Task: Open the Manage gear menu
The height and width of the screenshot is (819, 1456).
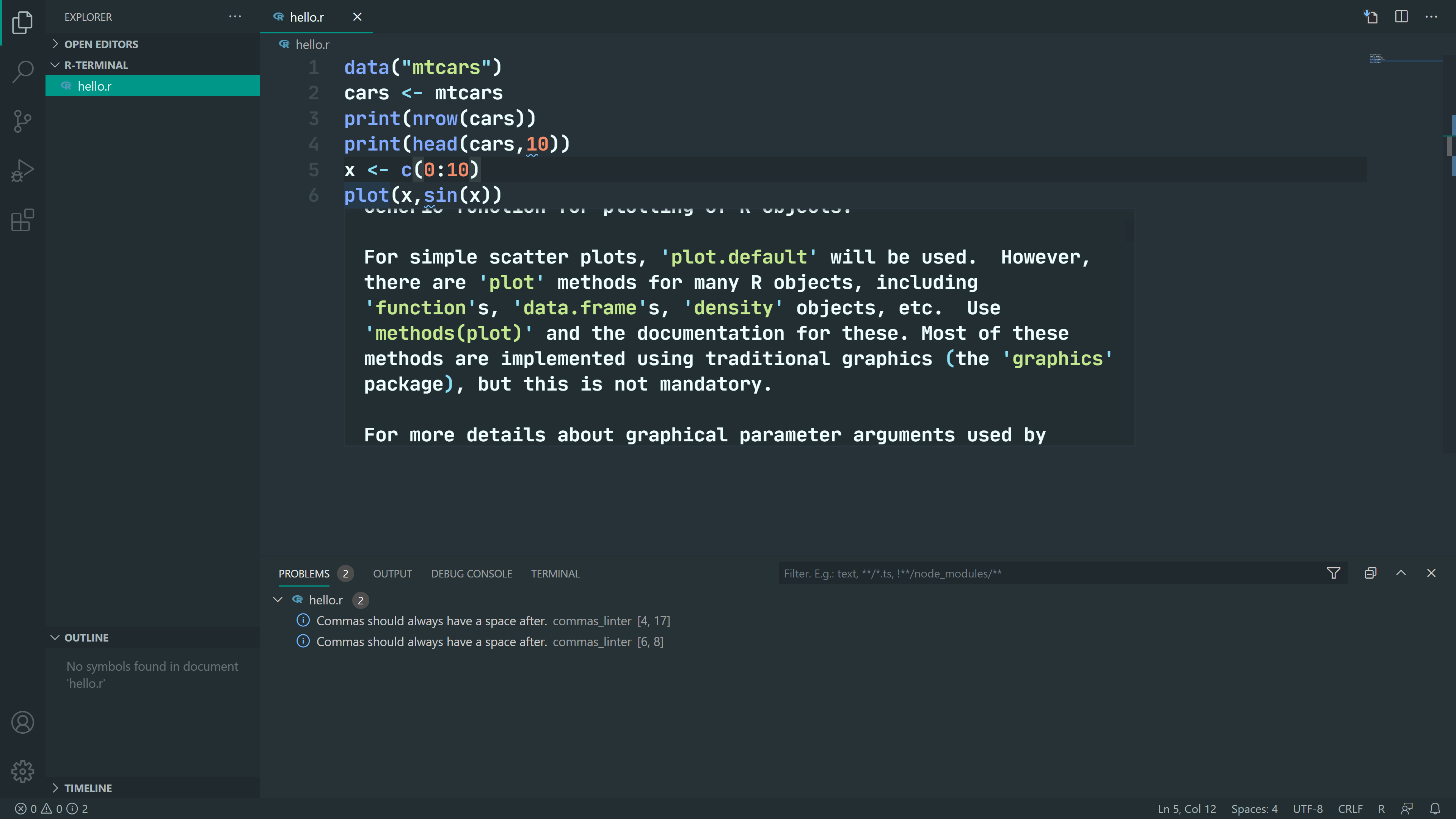Action: (x=22, y=771)
